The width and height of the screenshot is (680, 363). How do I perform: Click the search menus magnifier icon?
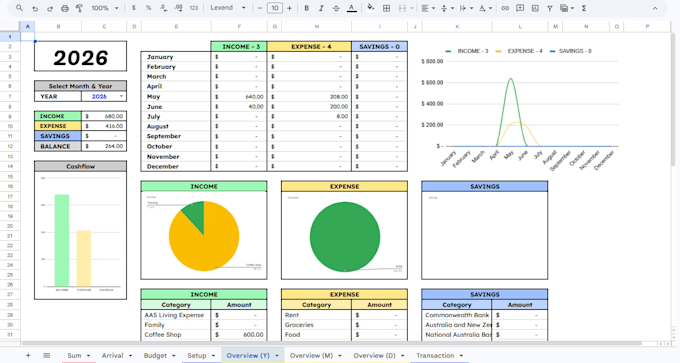click(20, 8)
